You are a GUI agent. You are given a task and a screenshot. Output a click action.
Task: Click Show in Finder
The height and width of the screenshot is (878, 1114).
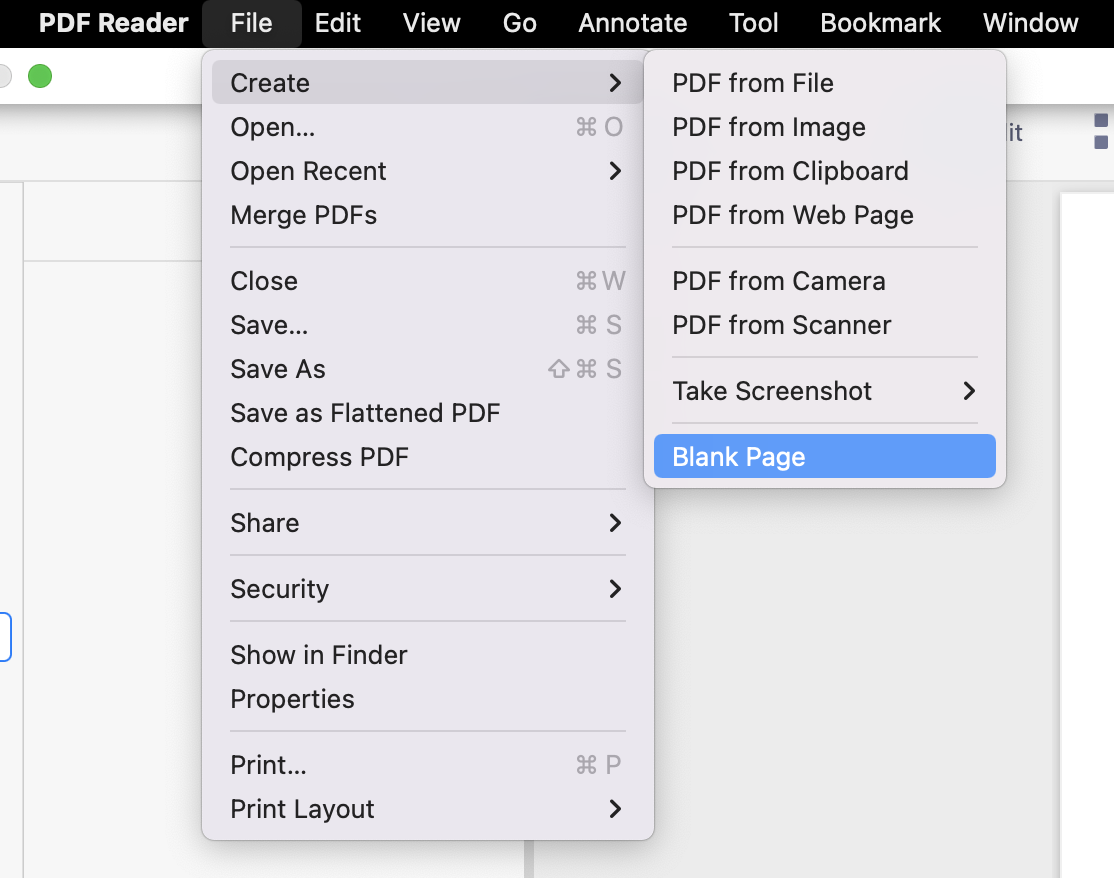(318, 655)
